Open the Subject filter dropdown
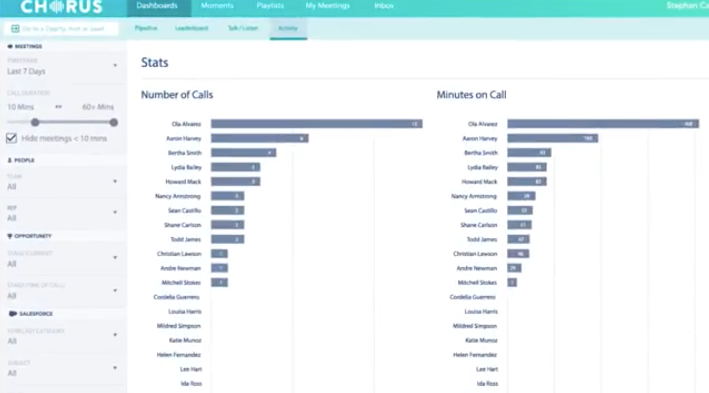709x393 pixels. (x=62, y=368)
